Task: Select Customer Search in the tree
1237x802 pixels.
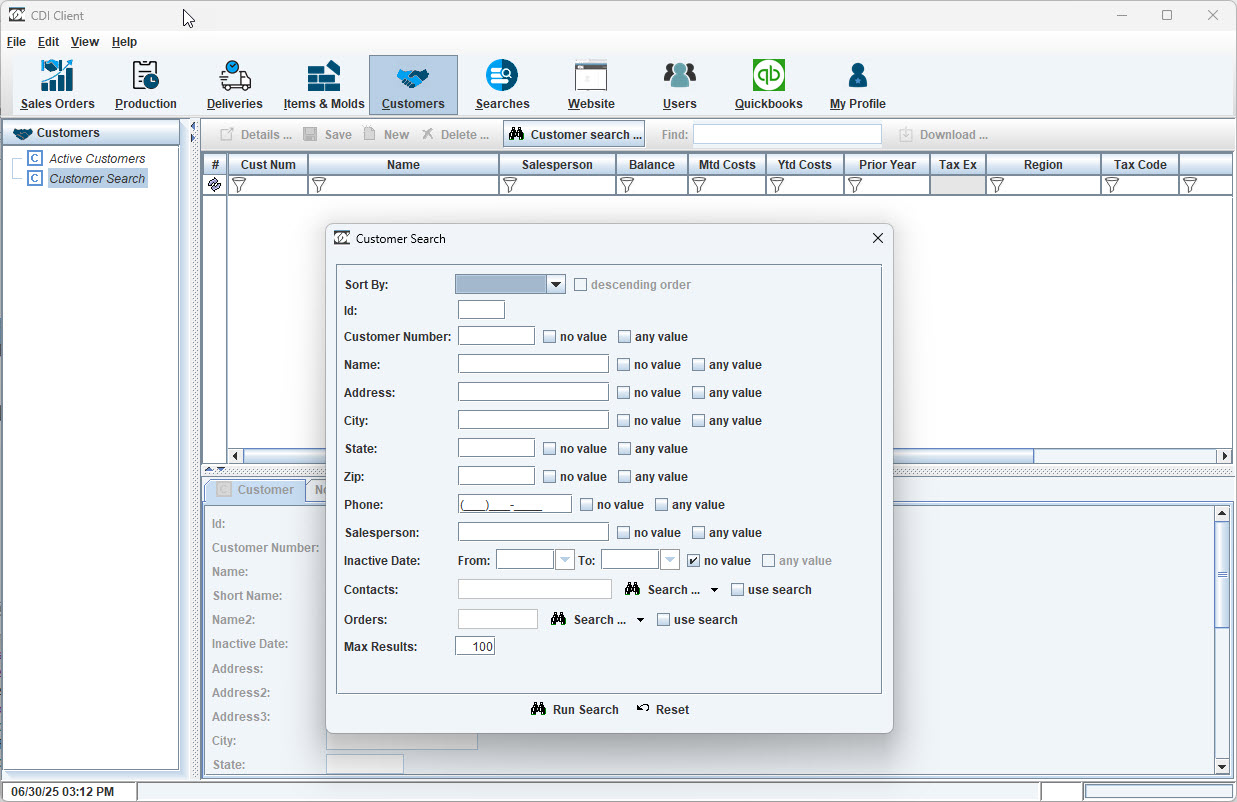Action: tap(97, 179)
